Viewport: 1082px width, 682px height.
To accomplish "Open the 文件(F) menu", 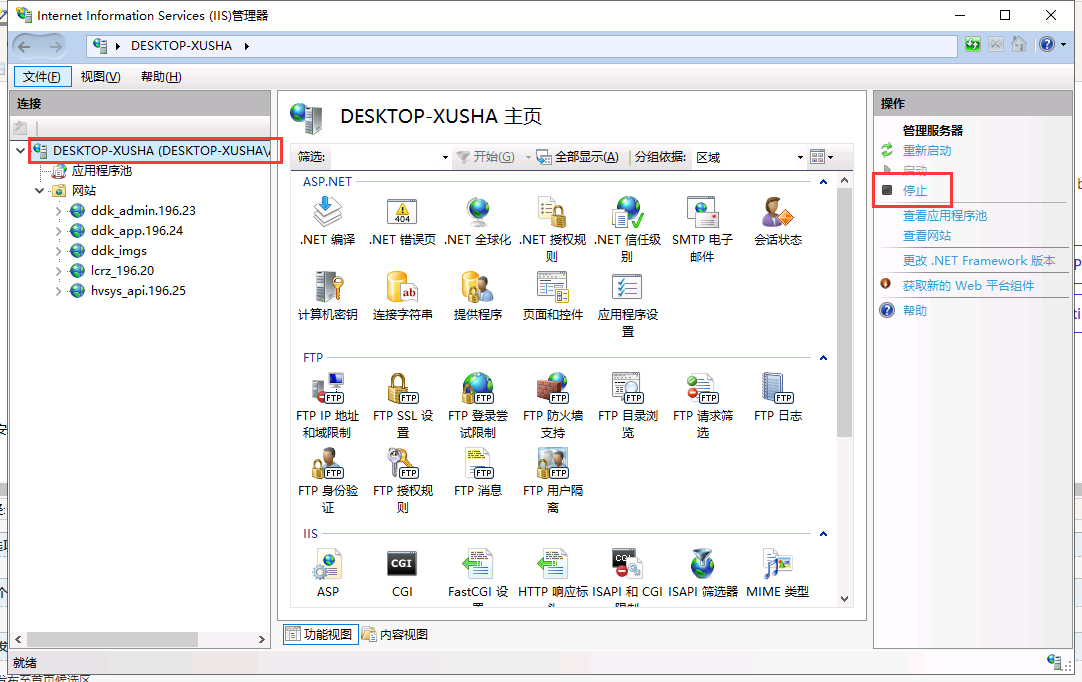I will tap(42, 77).
